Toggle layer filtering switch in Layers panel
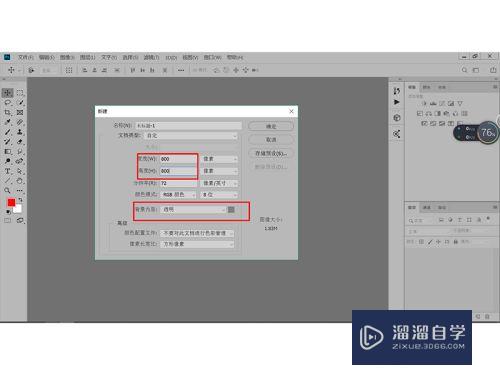This screenshot has height=375, width=500. pos(488,219)
